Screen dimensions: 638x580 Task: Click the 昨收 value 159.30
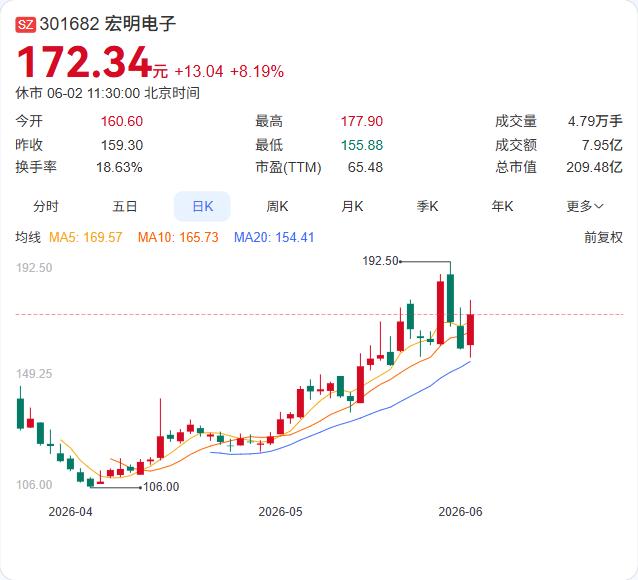pyautogui.click(x=122, y=145)
